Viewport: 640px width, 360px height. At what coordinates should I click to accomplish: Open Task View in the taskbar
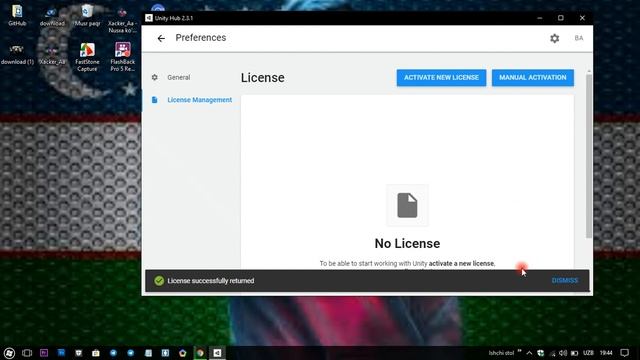(27, 353)
